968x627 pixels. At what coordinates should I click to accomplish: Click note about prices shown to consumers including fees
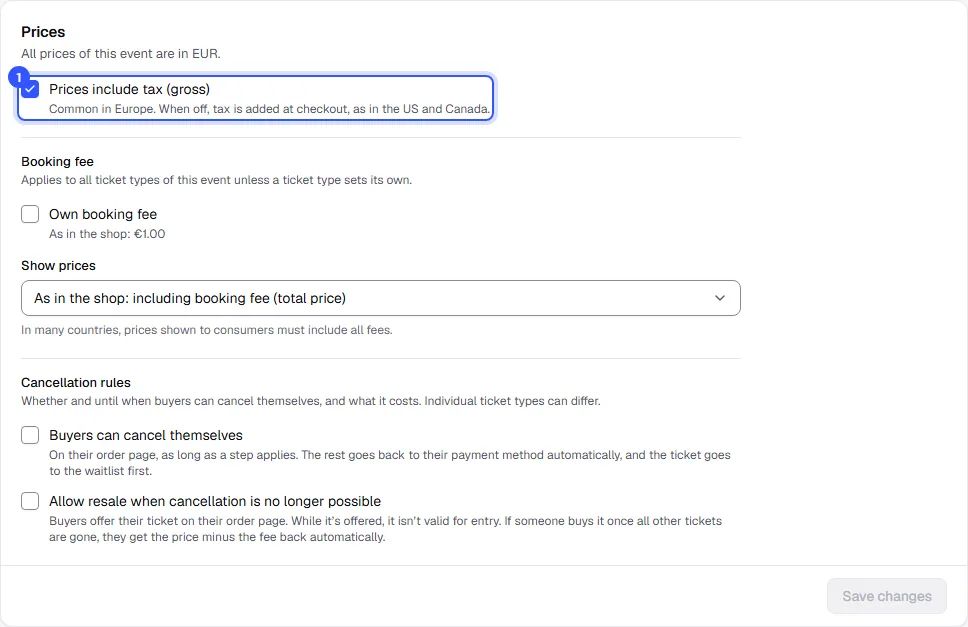pyautogui.click(x=207, y=330)
